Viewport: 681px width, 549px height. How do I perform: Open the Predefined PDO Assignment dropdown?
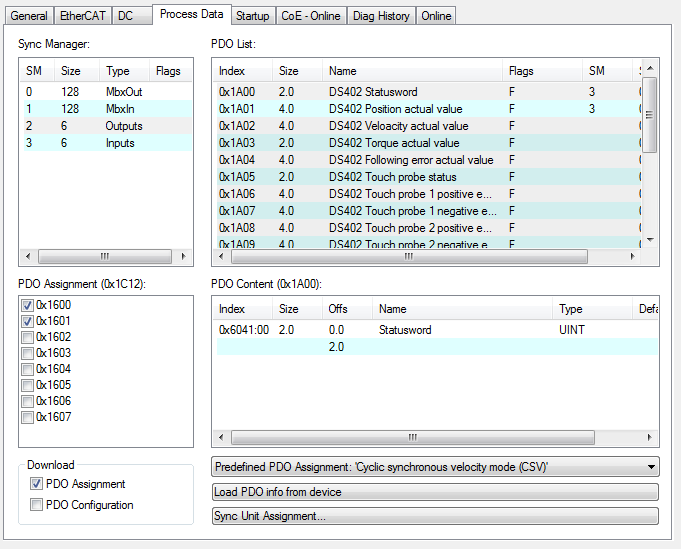[x=435, y=467]
